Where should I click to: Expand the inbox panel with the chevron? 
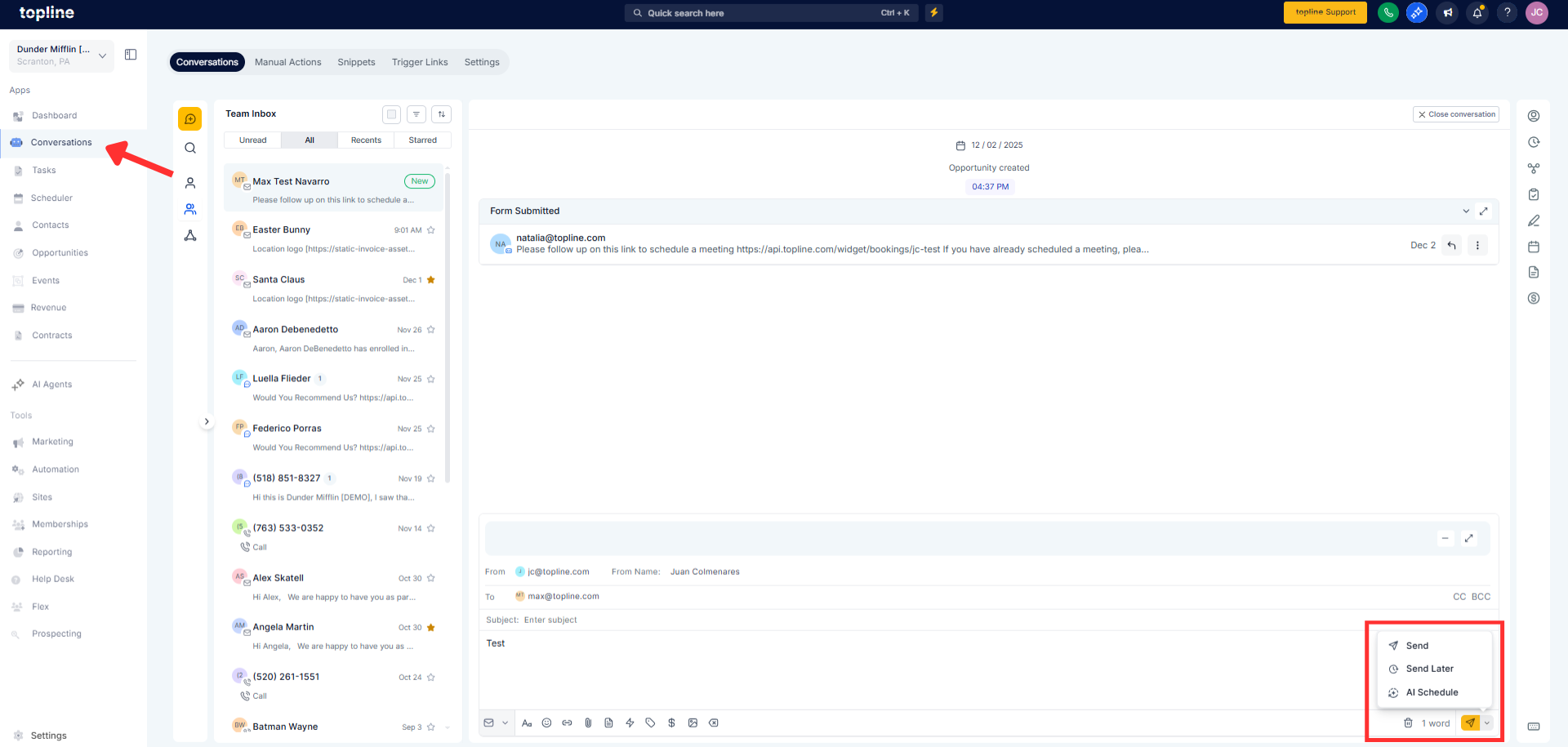pyautogui.click(x=207, y=422)
